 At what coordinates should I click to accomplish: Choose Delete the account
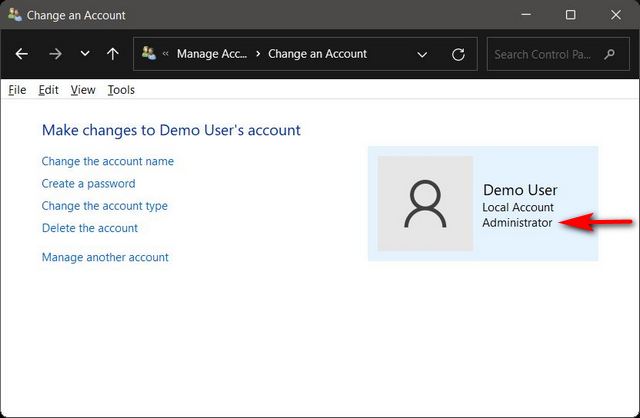coord(89,228)
